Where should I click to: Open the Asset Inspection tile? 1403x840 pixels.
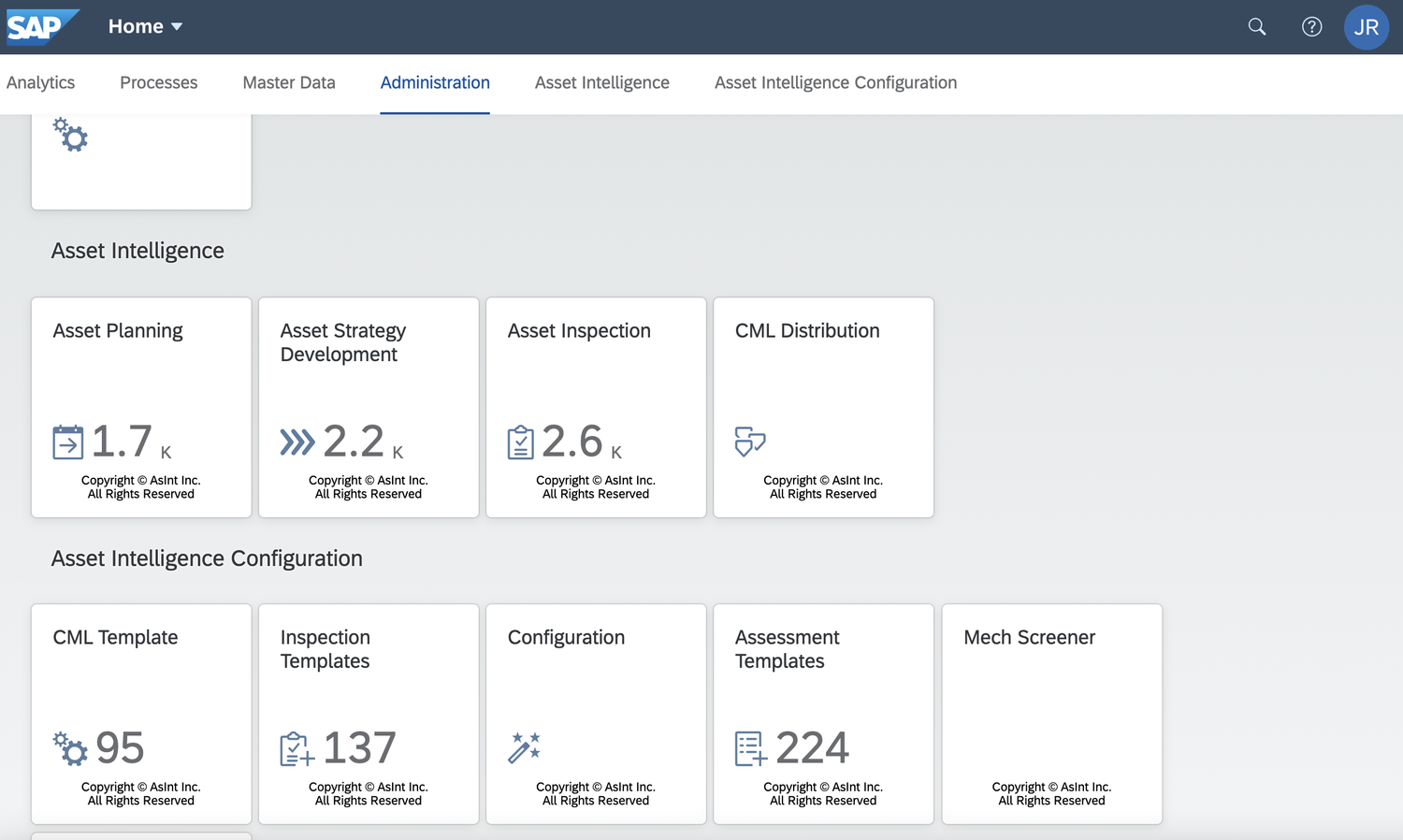coord(596,408)
